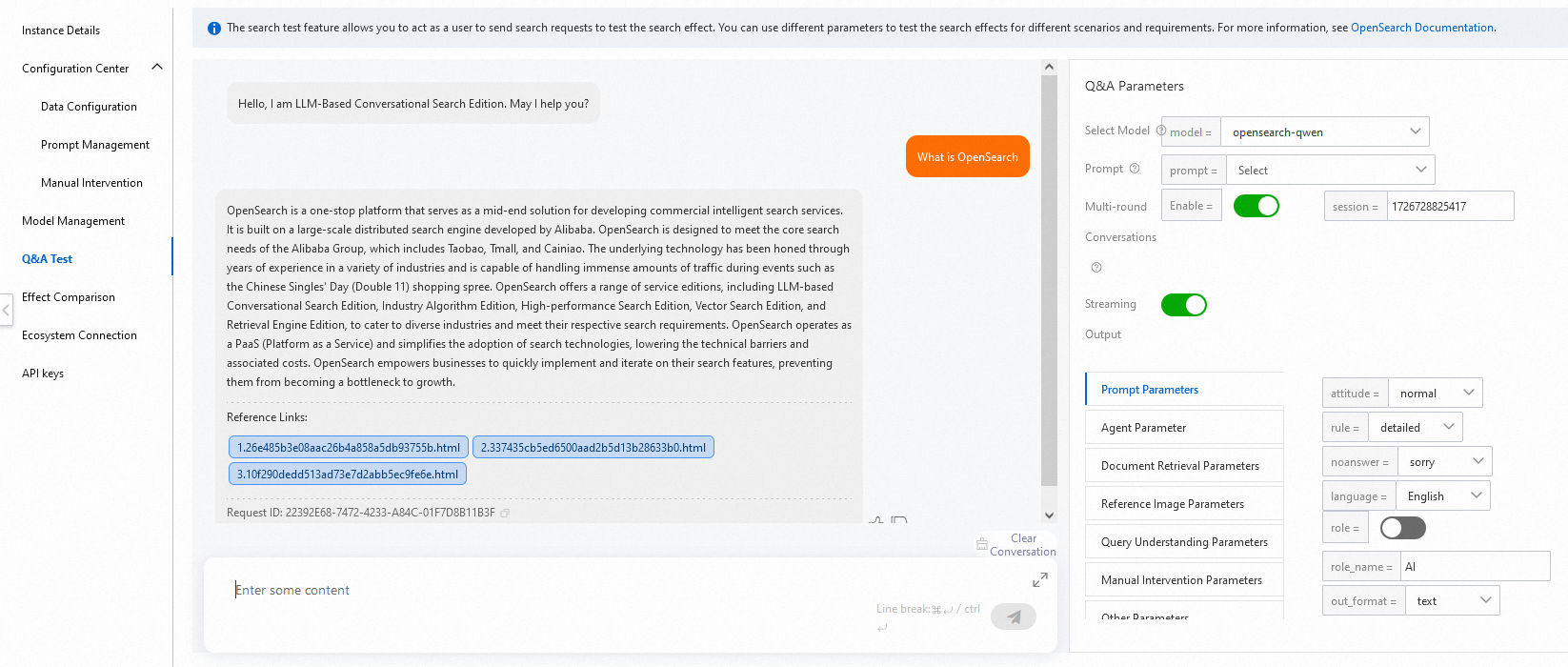
Task: Expand the chat input box with arrows icon
Action: tap(1040, 579)
